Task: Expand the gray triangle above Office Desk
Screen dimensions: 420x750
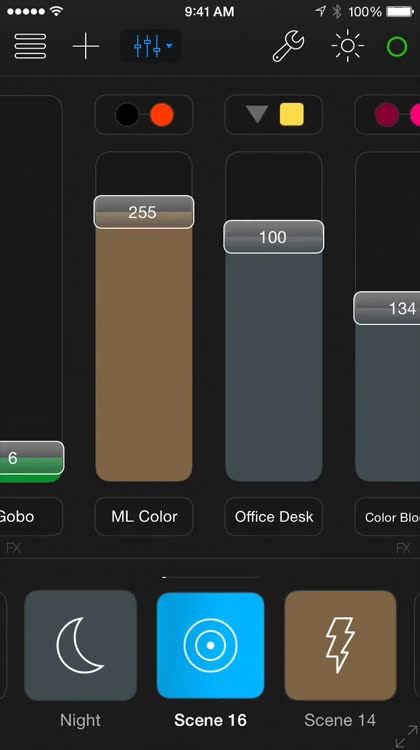Action: click(257, 114)
